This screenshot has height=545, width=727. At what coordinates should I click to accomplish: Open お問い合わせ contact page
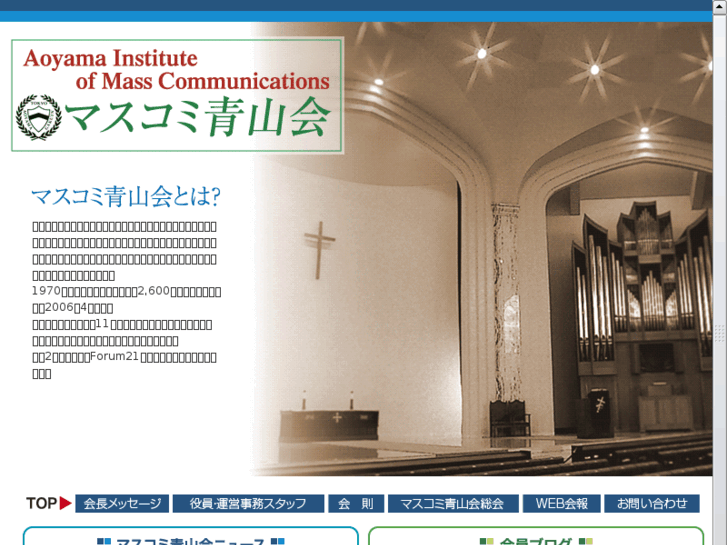[652, 504]
